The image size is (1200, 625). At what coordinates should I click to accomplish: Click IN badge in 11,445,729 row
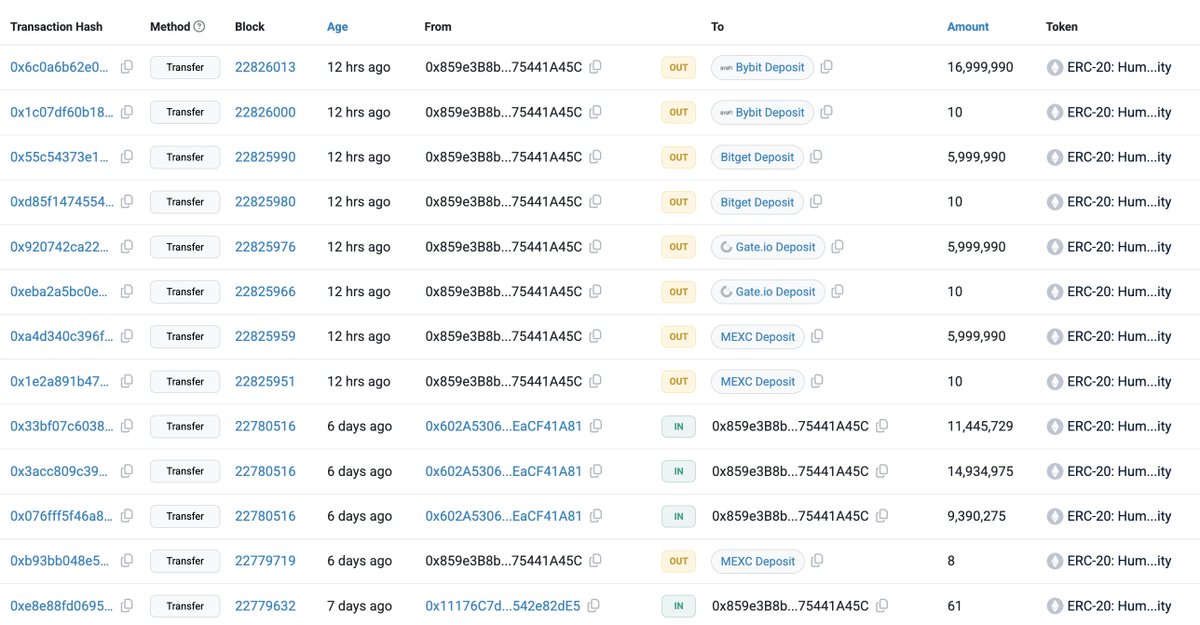tap(678, 426)
